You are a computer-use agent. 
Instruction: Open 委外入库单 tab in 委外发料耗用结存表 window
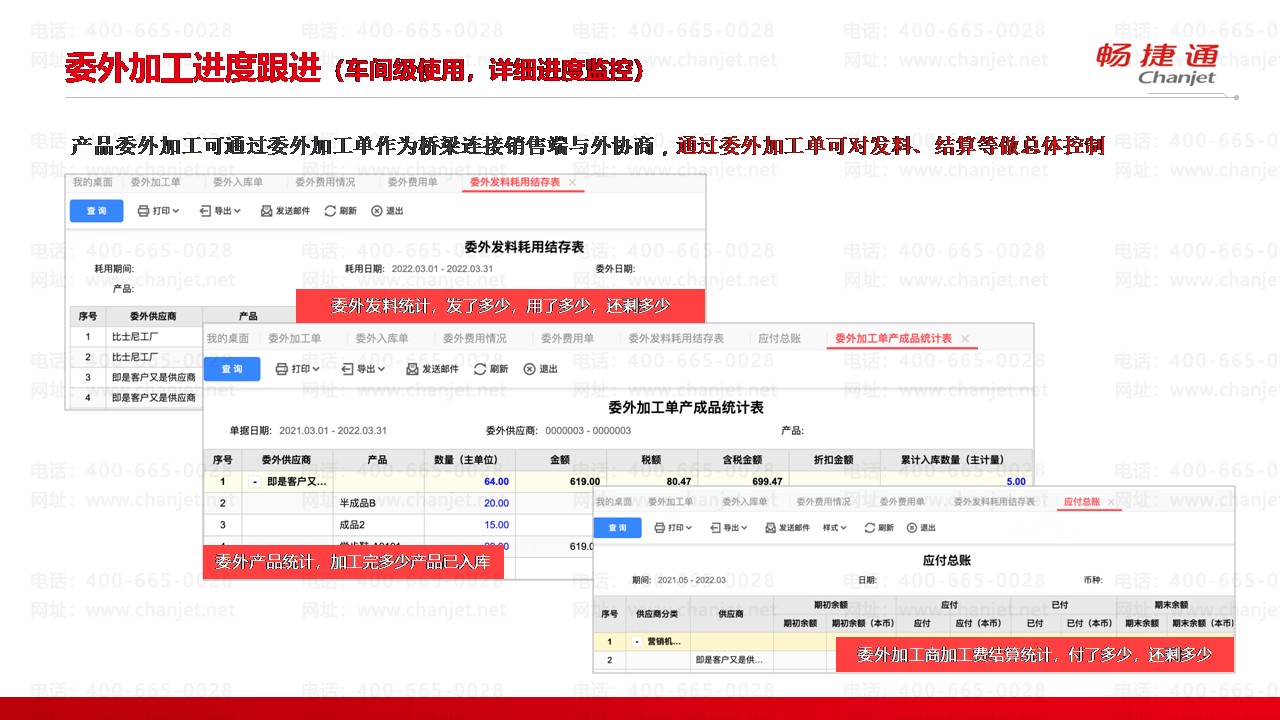coord(238,182)
